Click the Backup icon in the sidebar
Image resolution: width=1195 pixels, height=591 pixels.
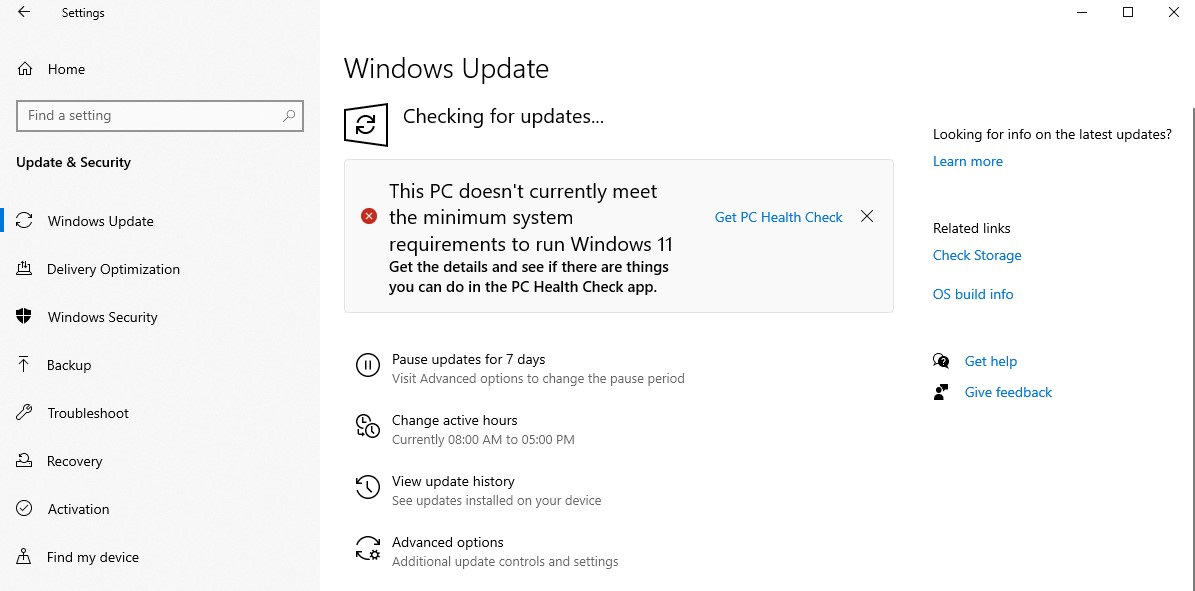[x=25, y=365]
